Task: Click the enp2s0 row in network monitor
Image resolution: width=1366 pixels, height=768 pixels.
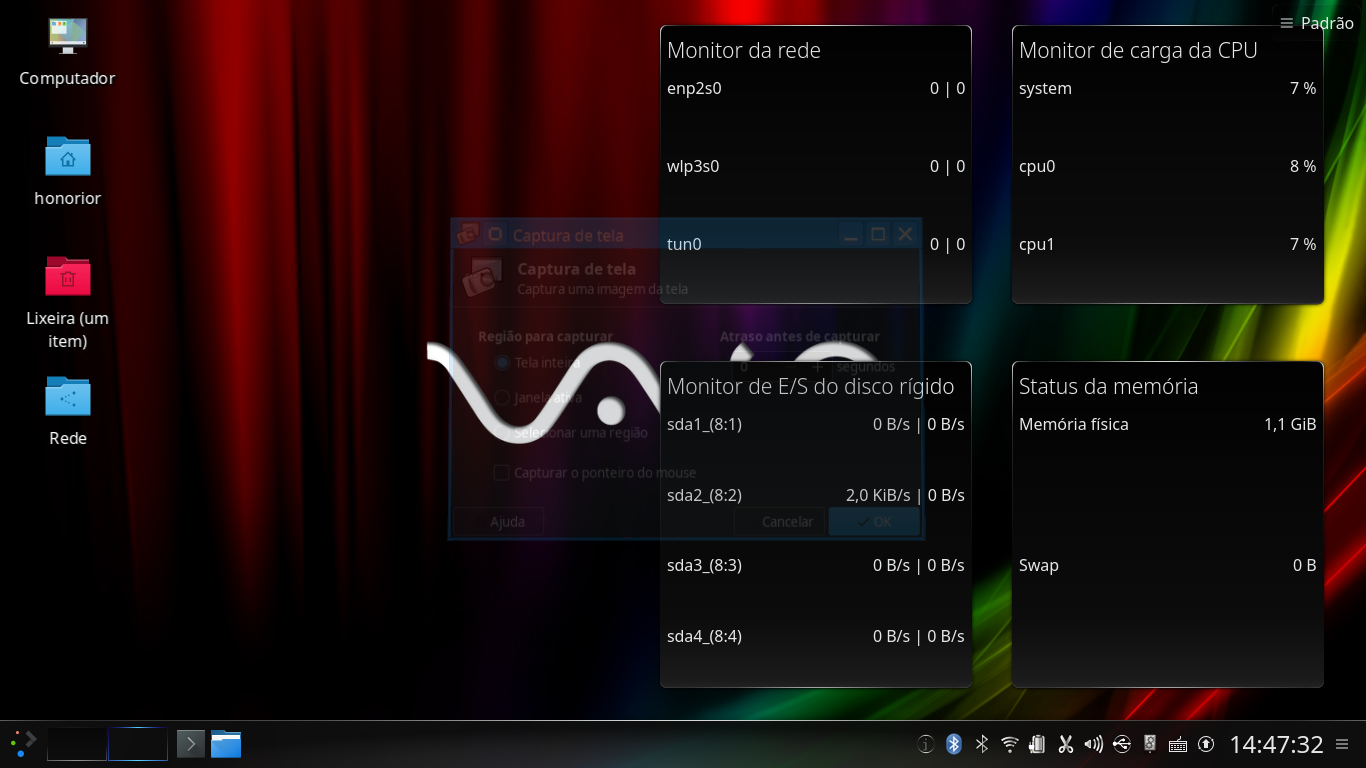Action: click(x=816, y=88)
